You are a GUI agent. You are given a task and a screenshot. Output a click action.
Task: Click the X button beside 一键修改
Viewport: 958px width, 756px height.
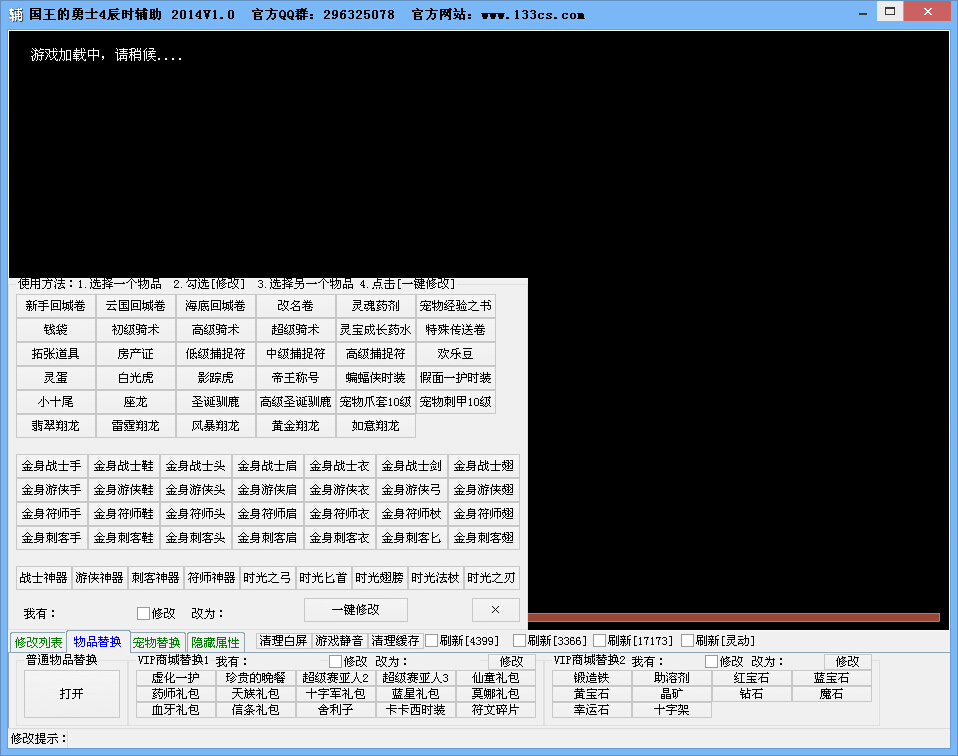coord(495,609)
